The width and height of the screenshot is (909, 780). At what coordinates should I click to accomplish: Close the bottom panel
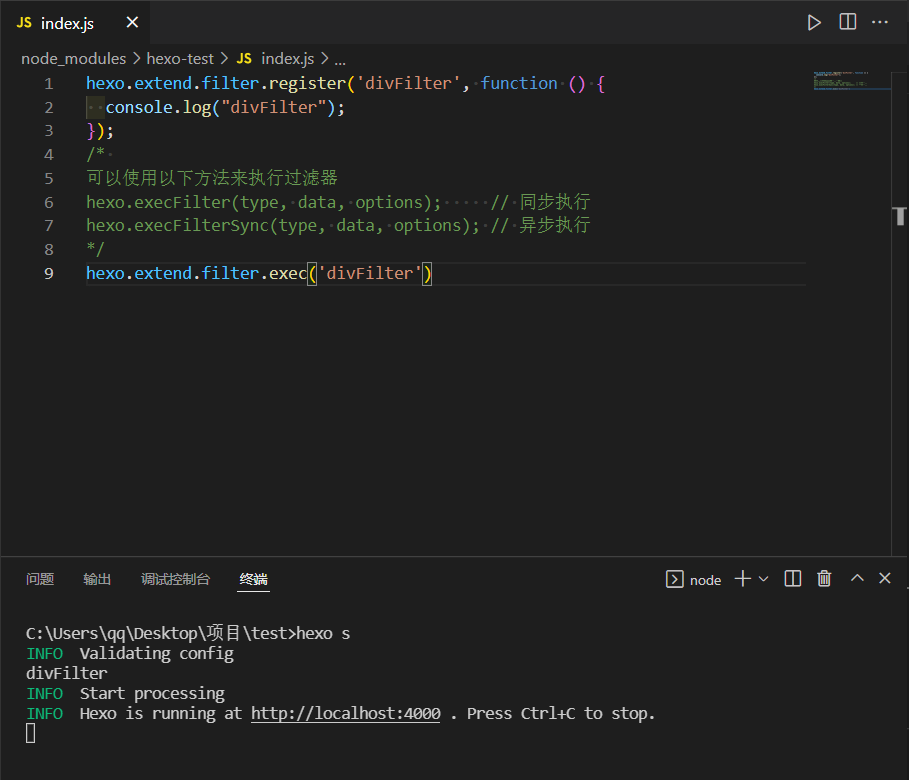click(884, 579)
